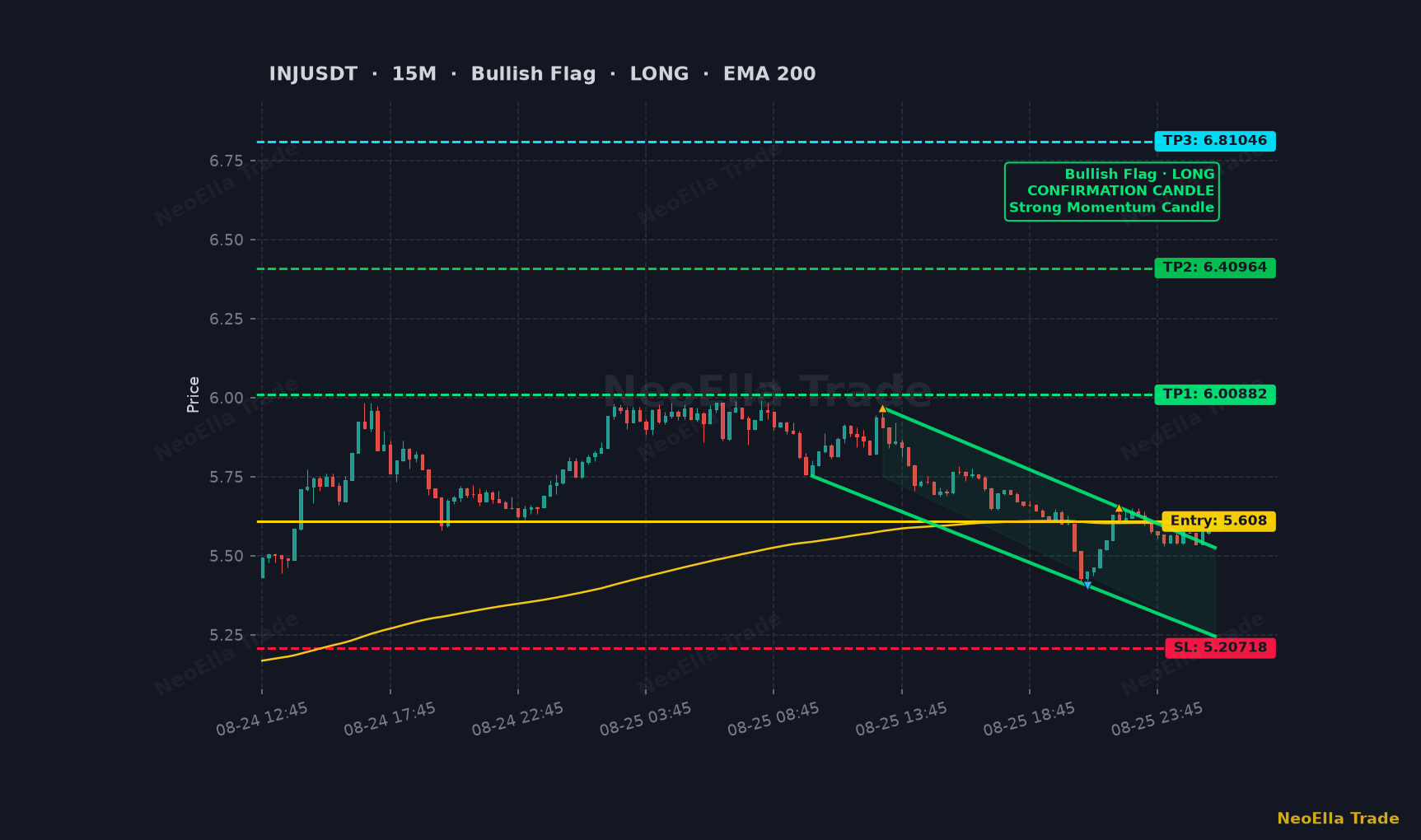Click the 5.50 price axis label
The height and width of the screenshot is (840, 1421).
[x=227, y=556]
